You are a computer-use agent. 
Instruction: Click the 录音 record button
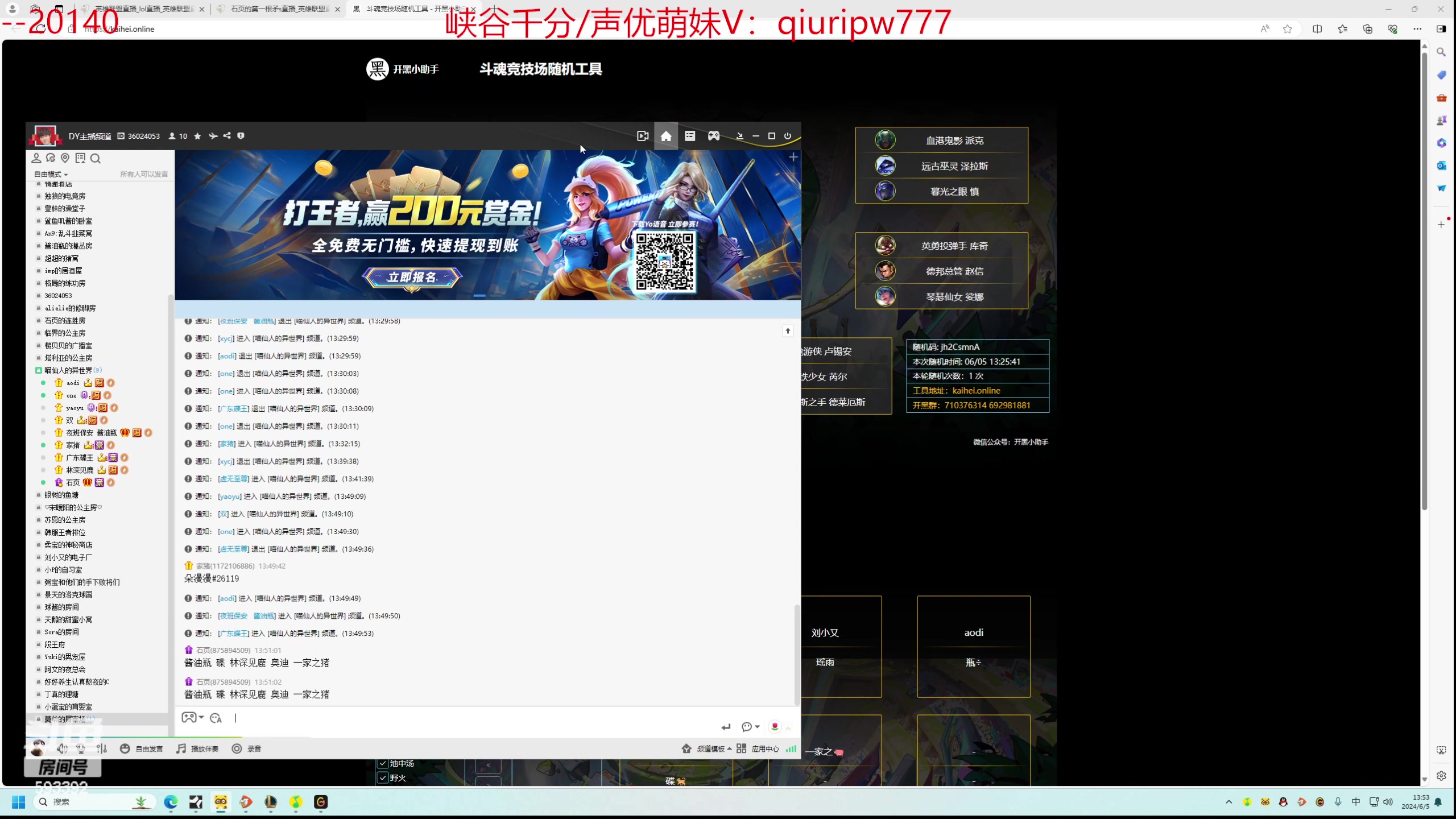246,748
